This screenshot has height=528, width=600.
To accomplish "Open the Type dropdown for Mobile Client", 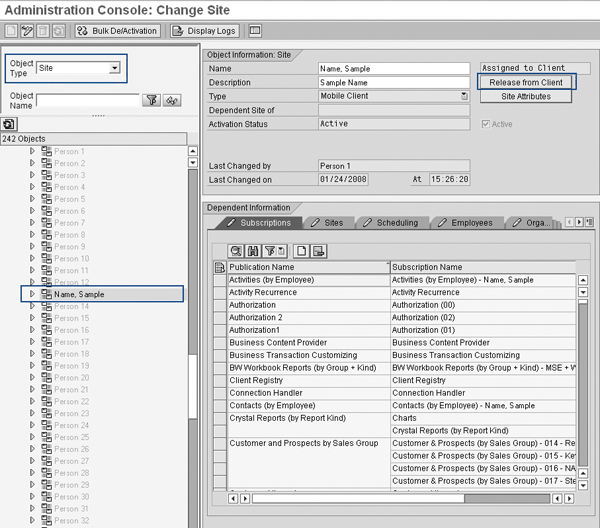I will point(465,96).
